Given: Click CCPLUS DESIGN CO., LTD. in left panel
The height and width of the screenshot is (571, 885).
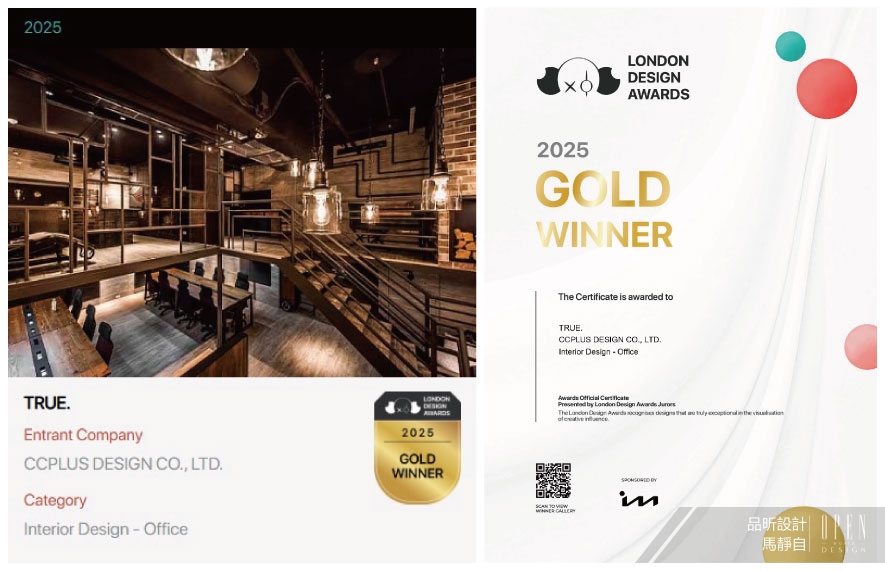Looking at the screenshot, I should click(x=123, y=464).
